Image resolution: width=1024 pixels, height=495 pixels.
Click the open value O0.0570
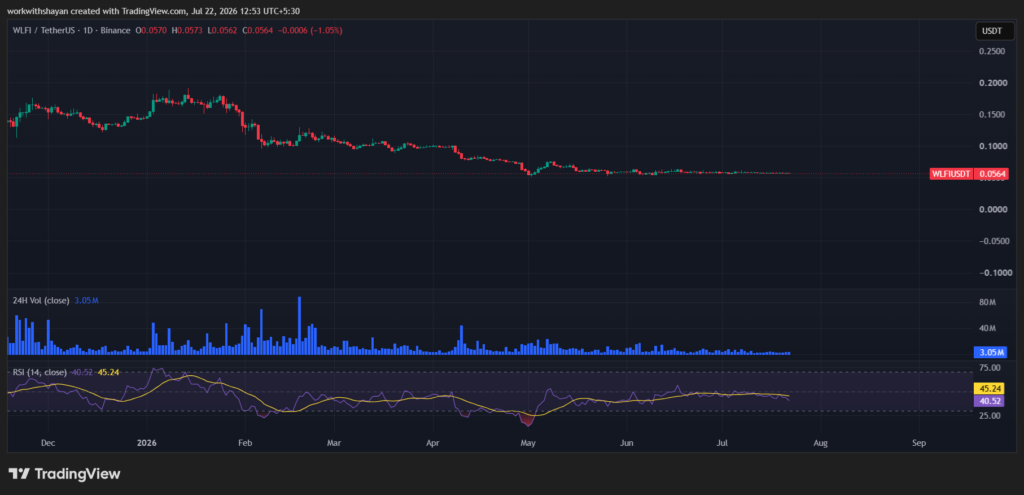(x=149, y=31)
